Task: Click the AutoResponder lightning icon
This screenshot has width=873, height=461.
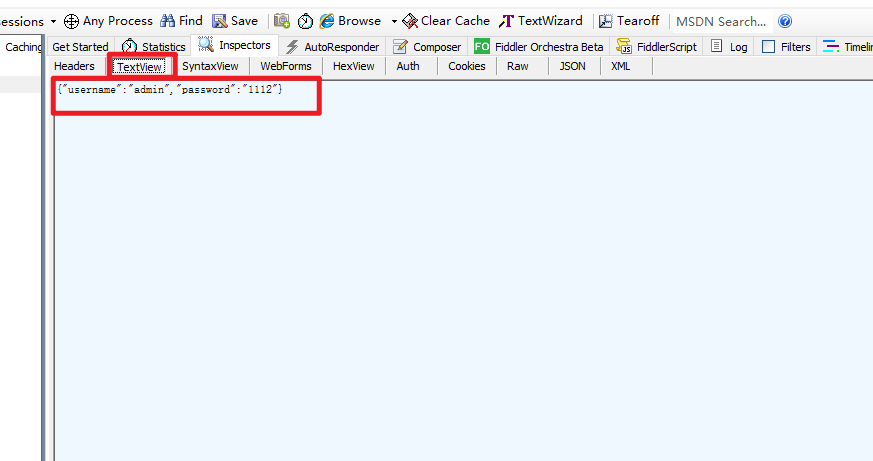Action: pyautogui.click(x=292, y=47)
